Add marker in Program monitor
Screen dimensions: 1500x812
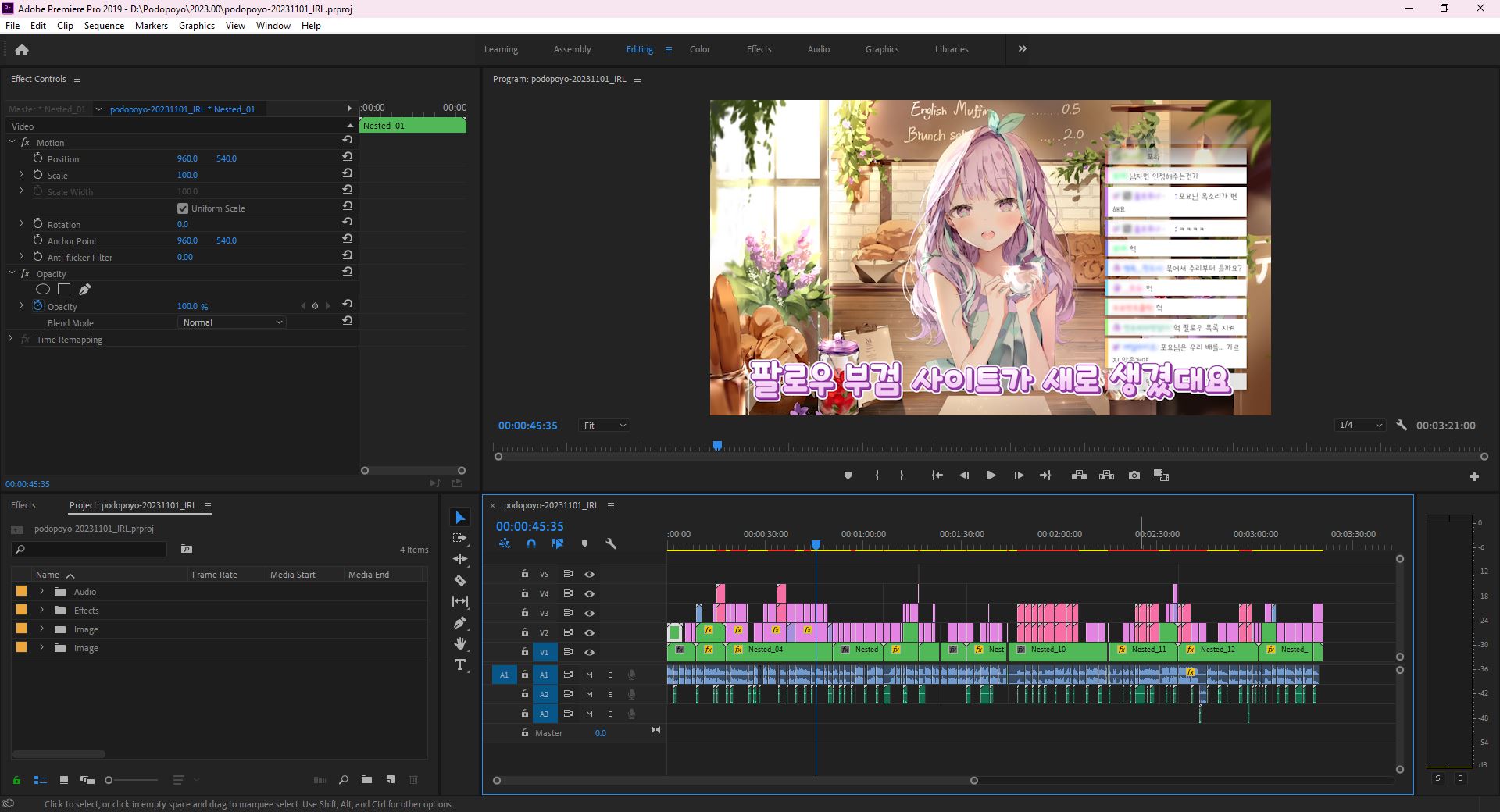(x=848, y=475)
